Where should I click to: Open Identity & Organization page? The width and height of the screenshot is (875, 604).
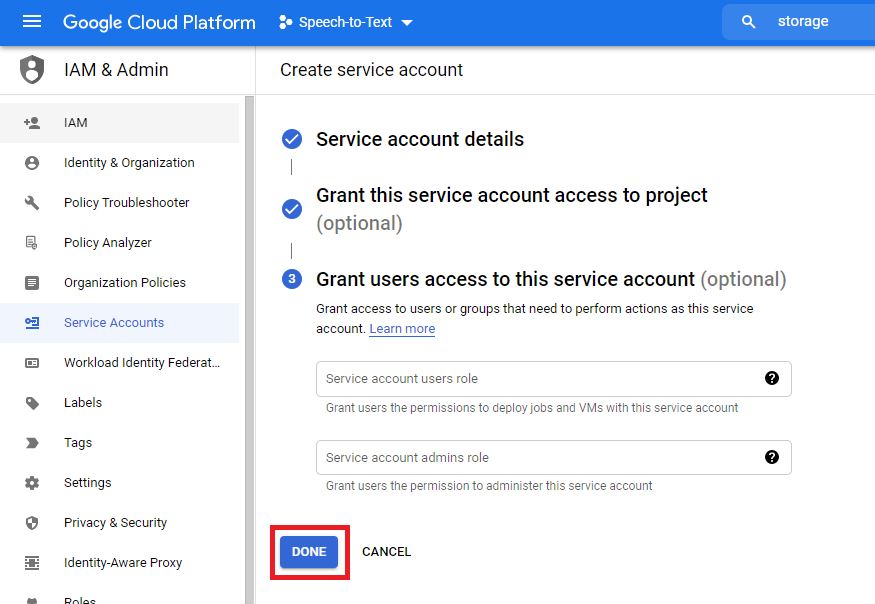128,163
